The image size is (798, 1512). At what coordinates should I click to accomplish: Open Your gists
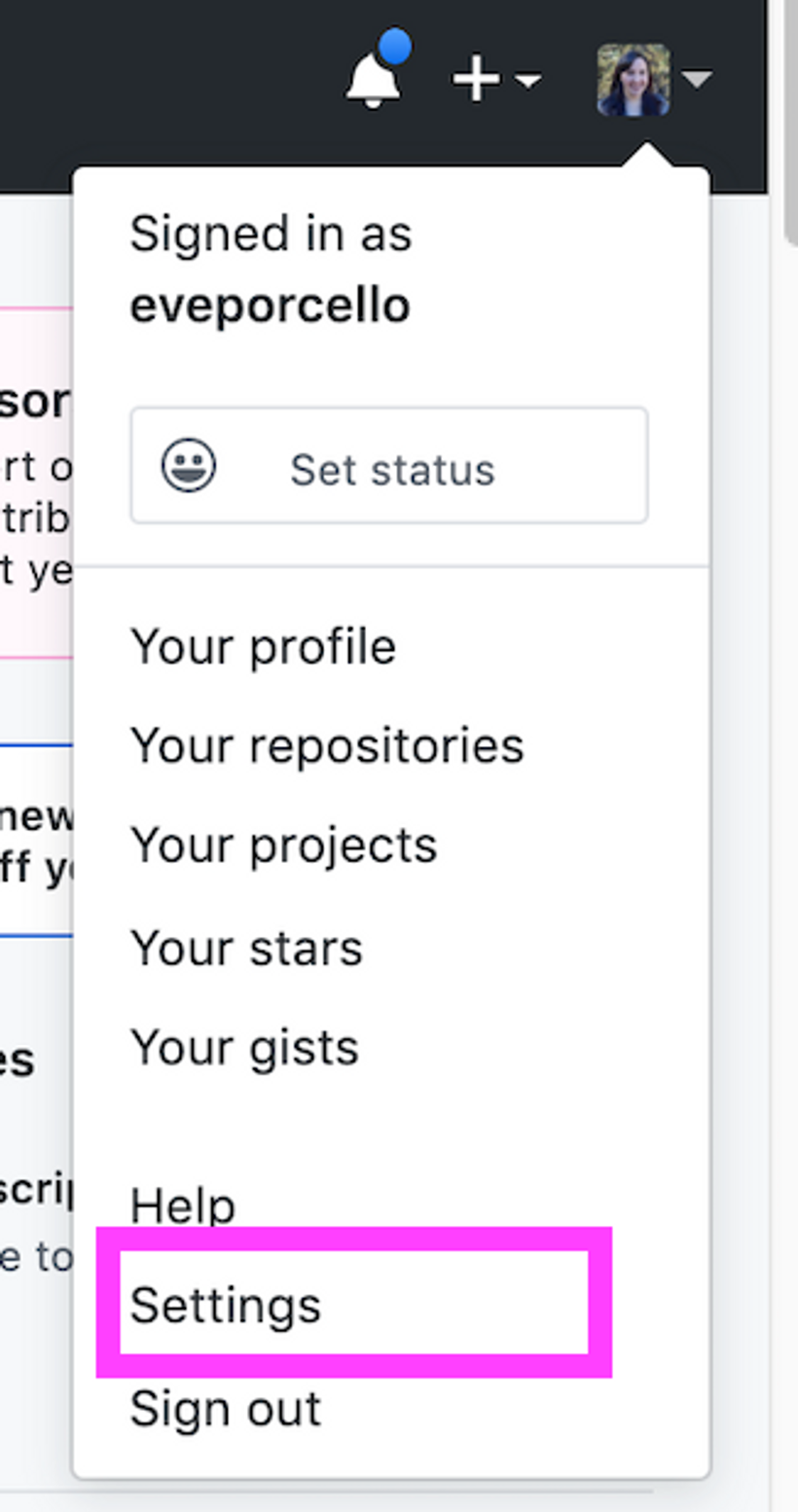[244, 1048]
